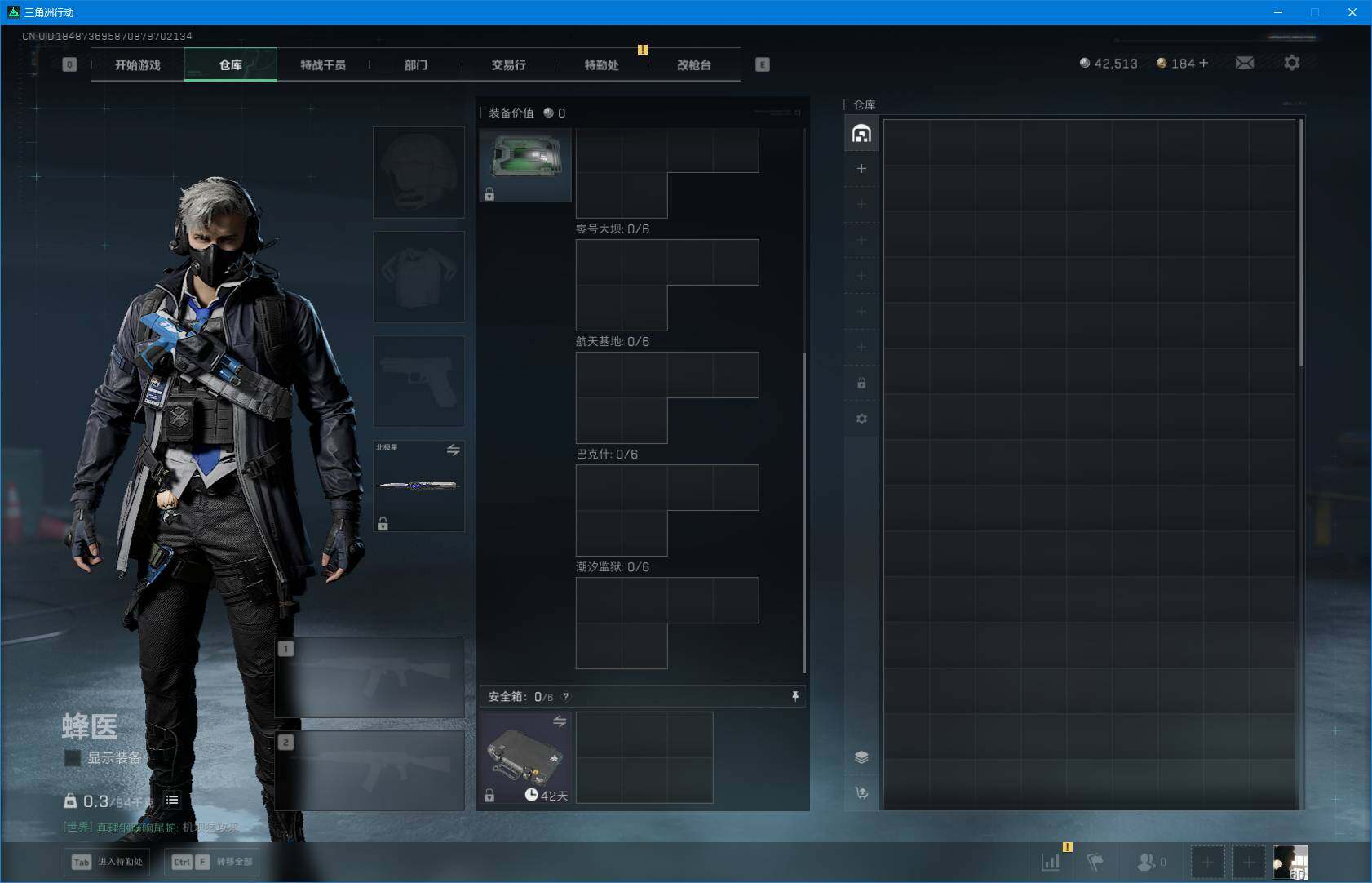
Task: Minimize the 三角洲行动 window
Action: [x=1278, y=12]
